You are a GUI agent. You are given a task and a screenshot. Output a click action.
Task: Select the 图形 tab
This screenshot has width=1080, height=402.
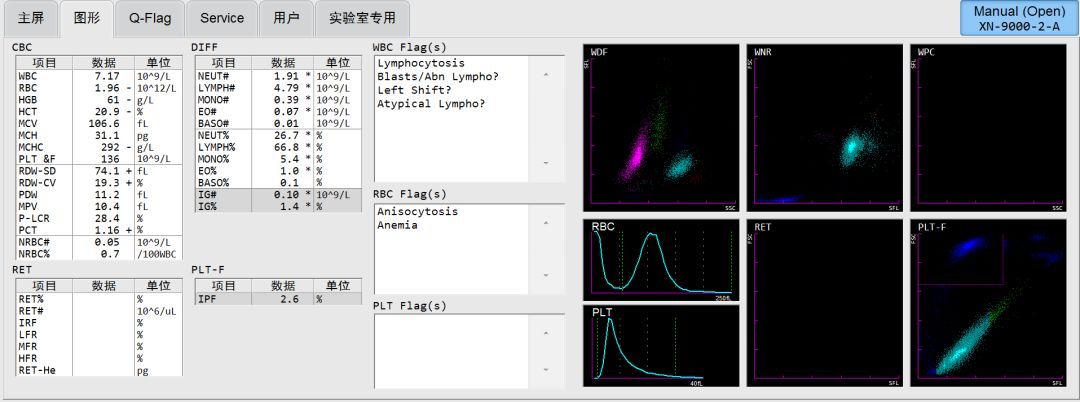coord(87,19)
